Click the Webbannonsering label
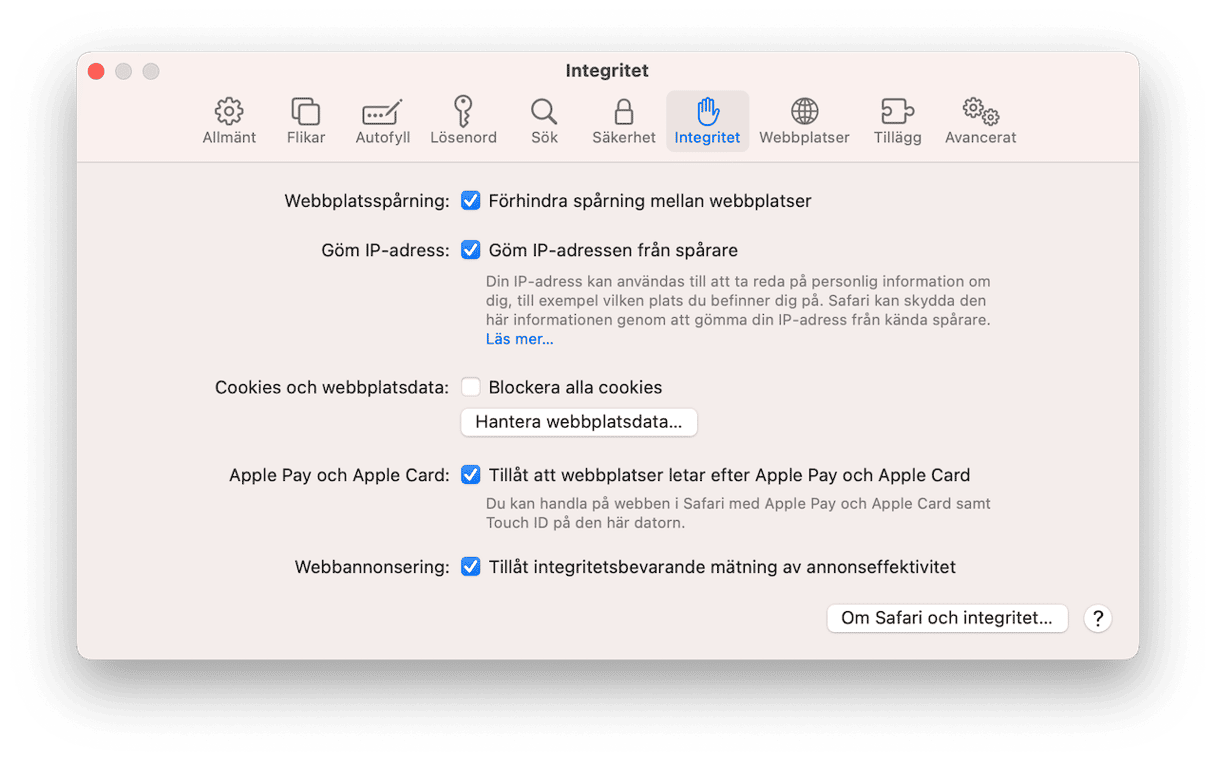The width and height of the screenshot is (1216, 761). (372, 567)
